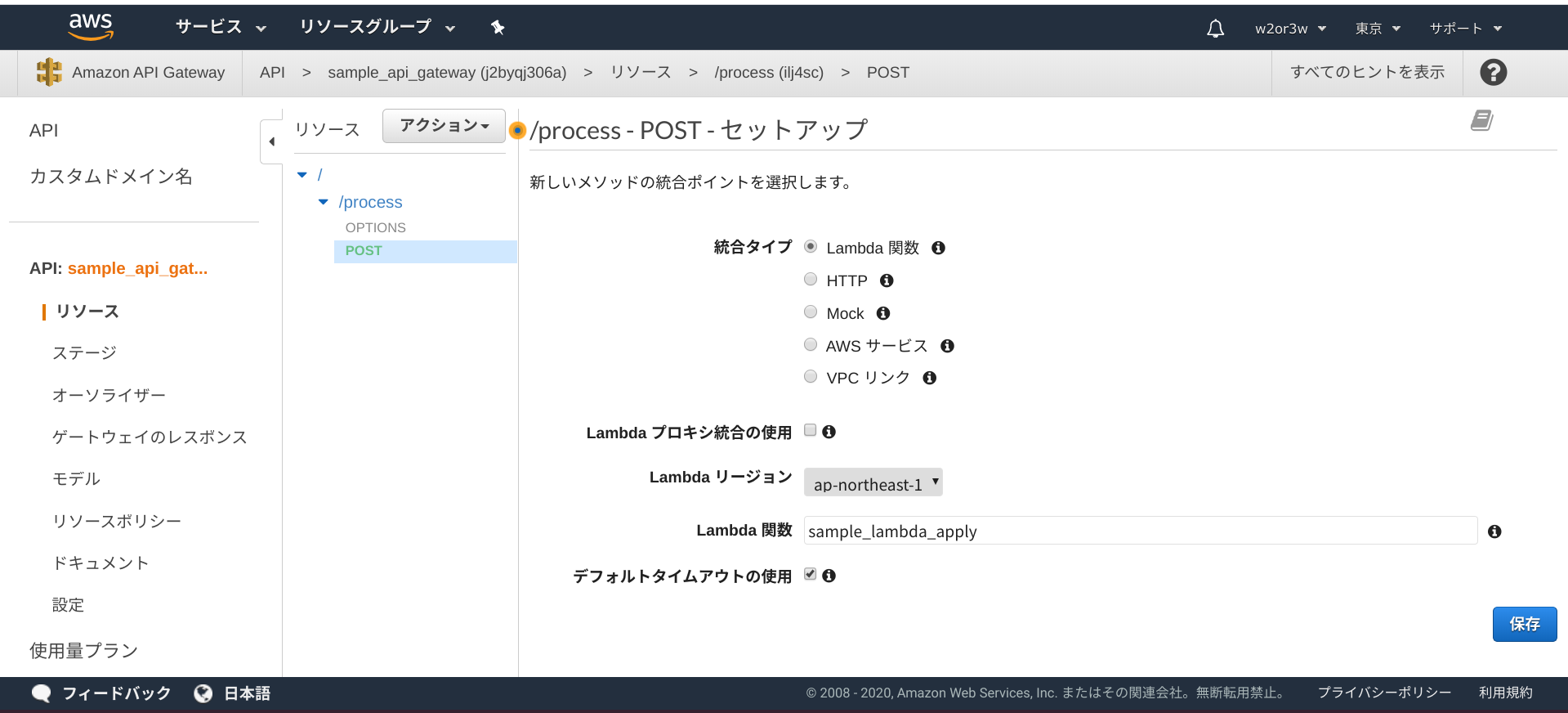
Task: Select the Mock integration type
Action: tap(811, 312)
